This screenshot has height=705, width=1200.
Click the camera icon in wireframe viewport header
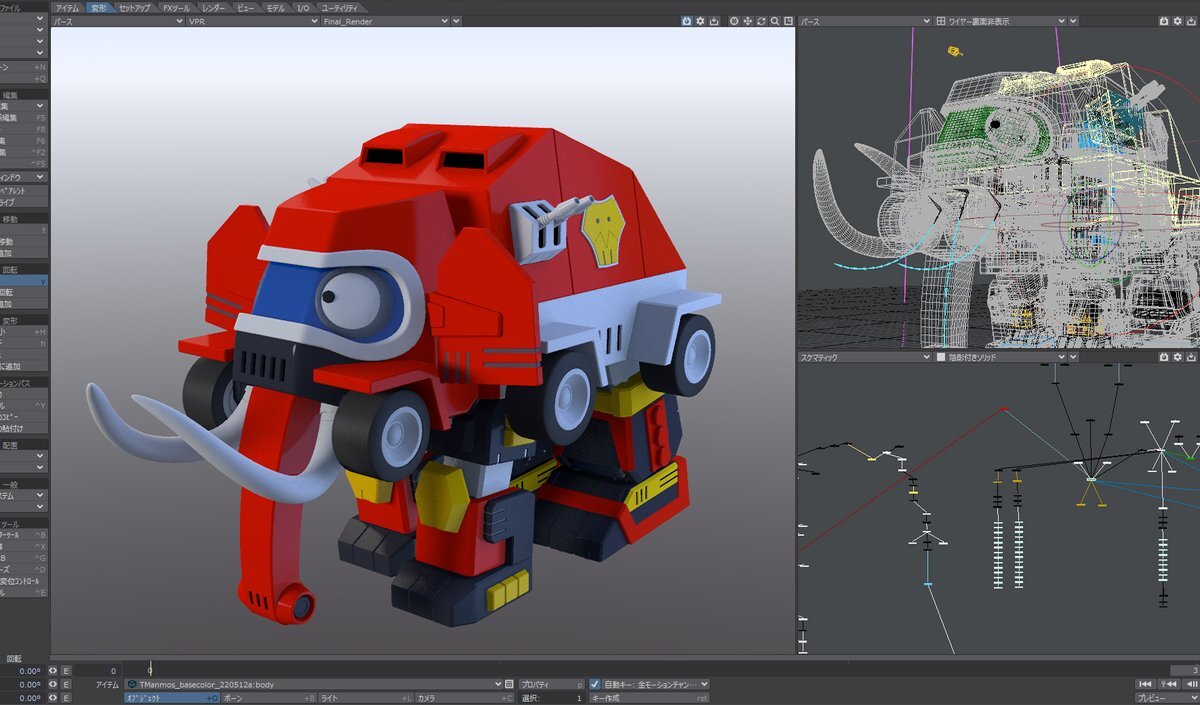point(1164,21)
